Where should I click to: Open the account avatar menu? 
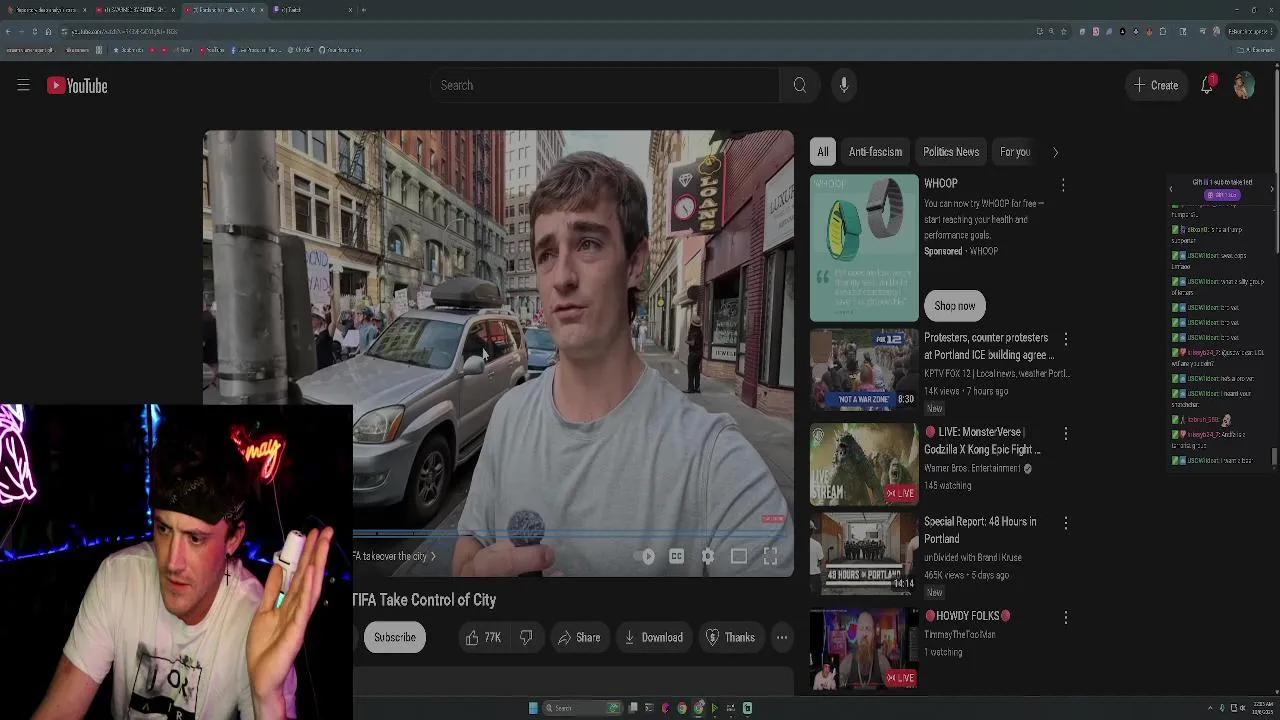[1243, 85]
